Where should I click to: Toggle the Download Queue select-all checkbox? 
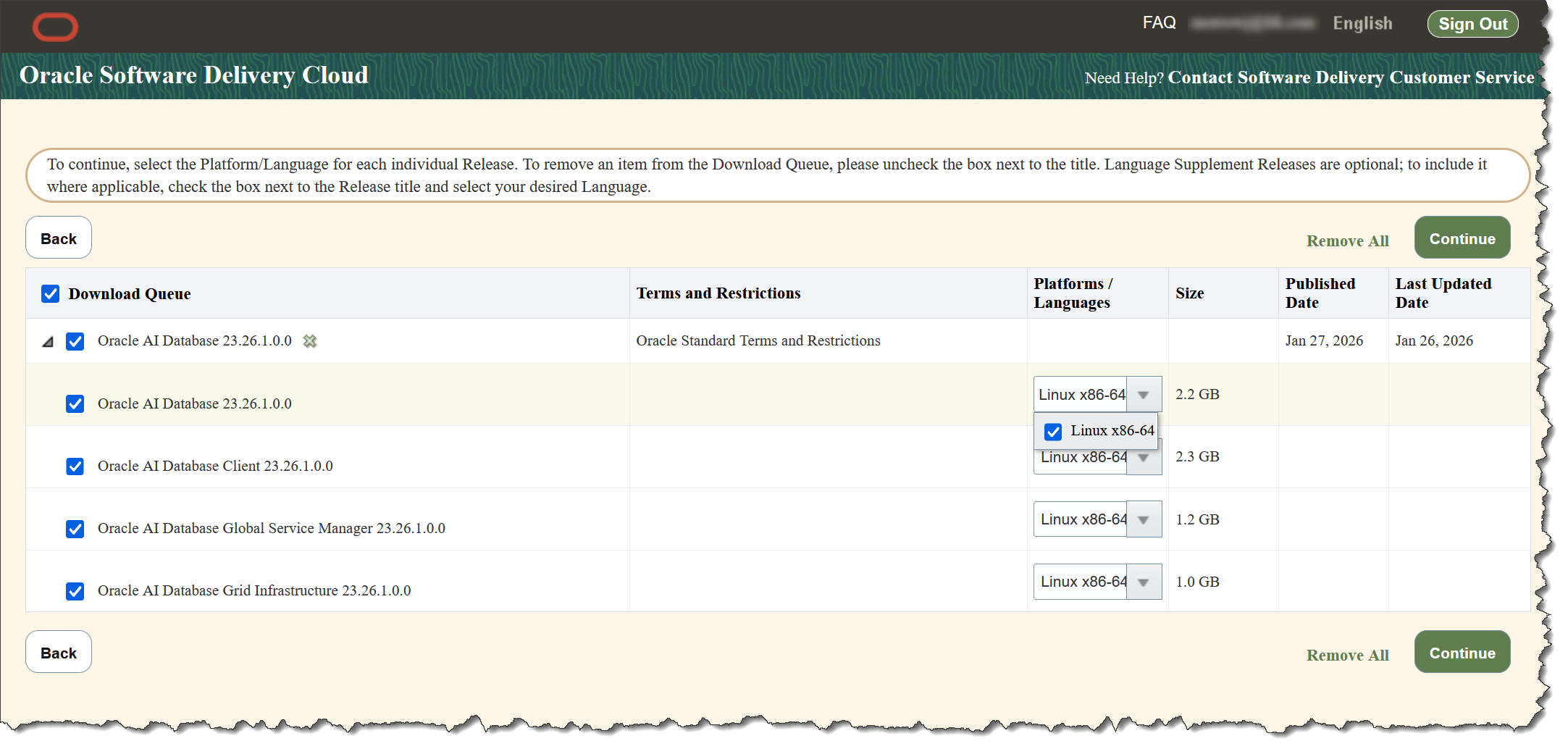point(51,294)
